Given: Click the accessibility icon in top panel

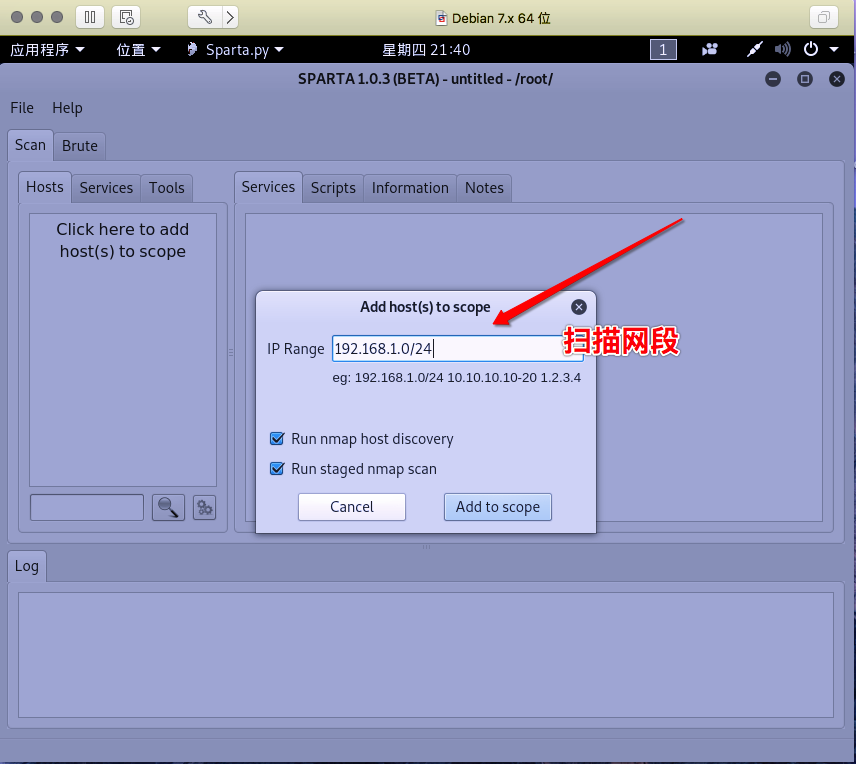Looking at the screenshot, I should point(710,50).
